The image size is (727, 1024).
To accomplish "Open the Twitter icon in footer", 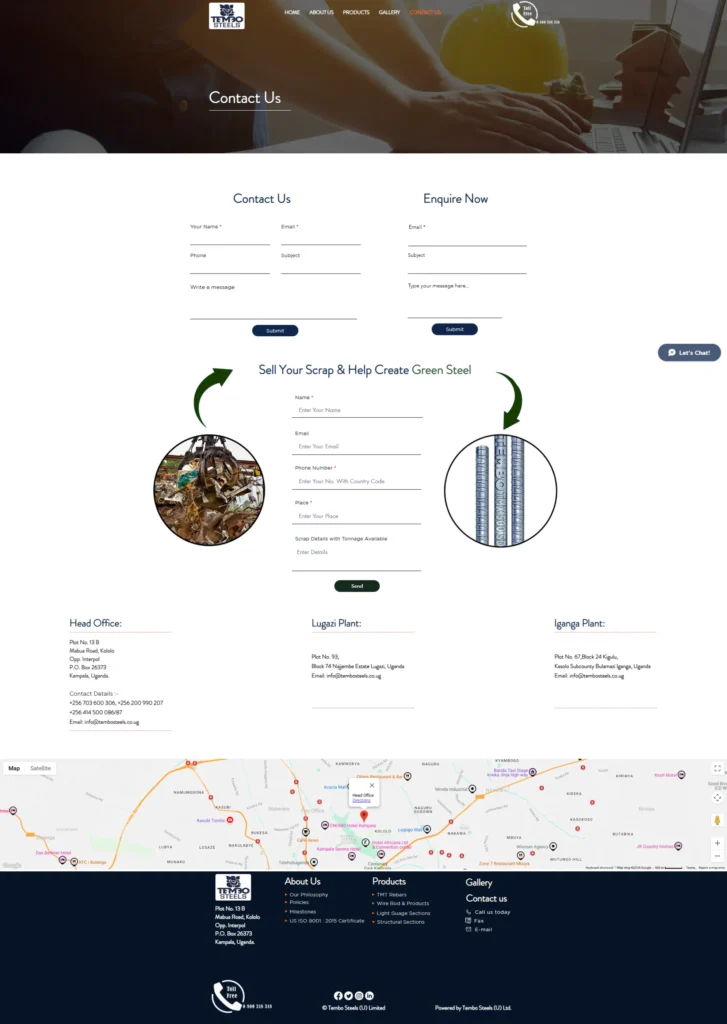I will tap(348, 996).
